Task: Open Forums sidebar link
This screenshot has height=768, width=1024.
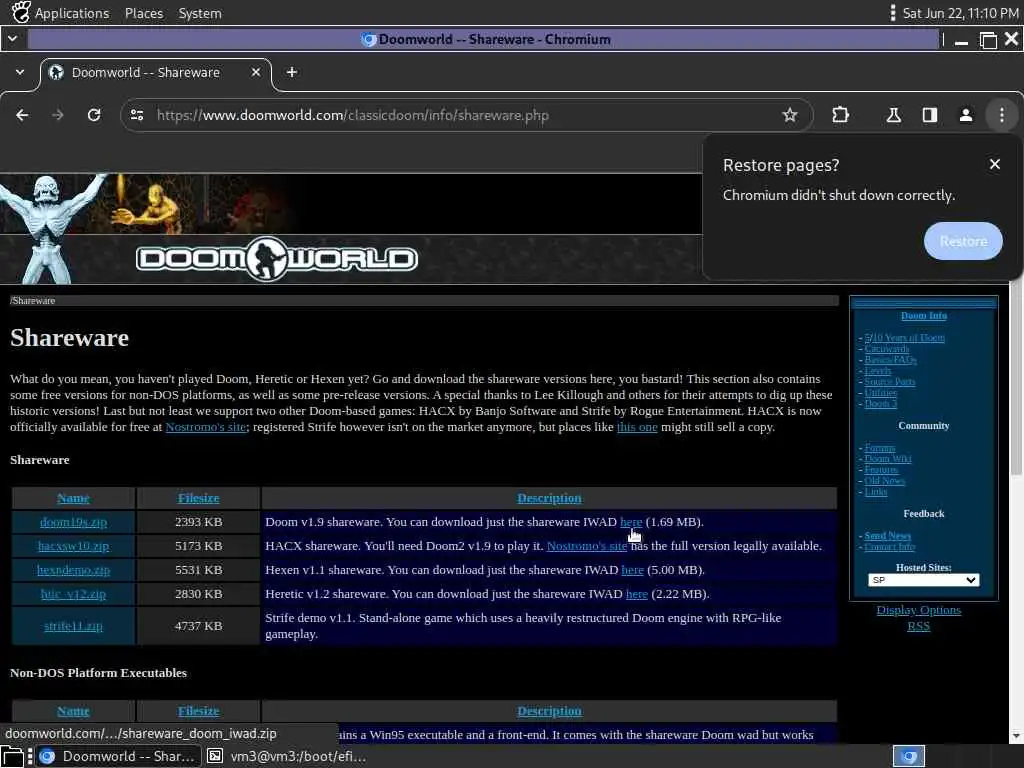Action: click(x=880, y=448)
